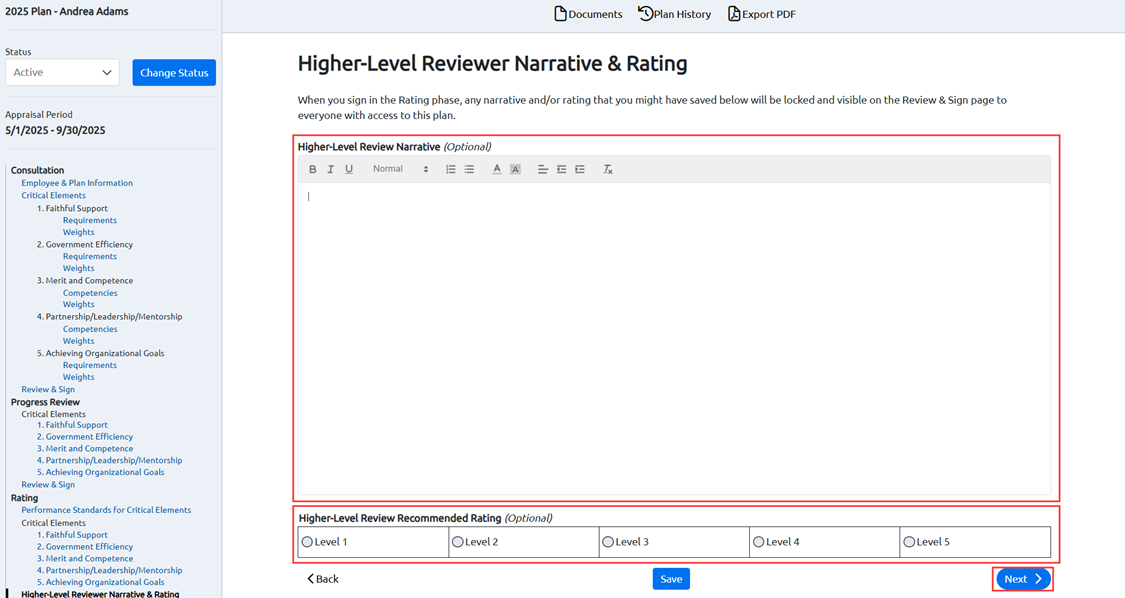Viewport: 1125px width, 598px height.
Task: Open Competencies under Merit and Competence
Action: [90, 293]
